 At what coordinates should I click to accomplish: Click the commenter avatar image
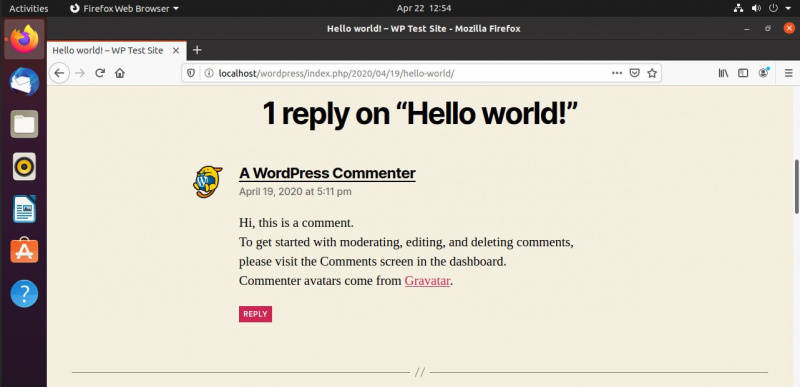(208, 182)
